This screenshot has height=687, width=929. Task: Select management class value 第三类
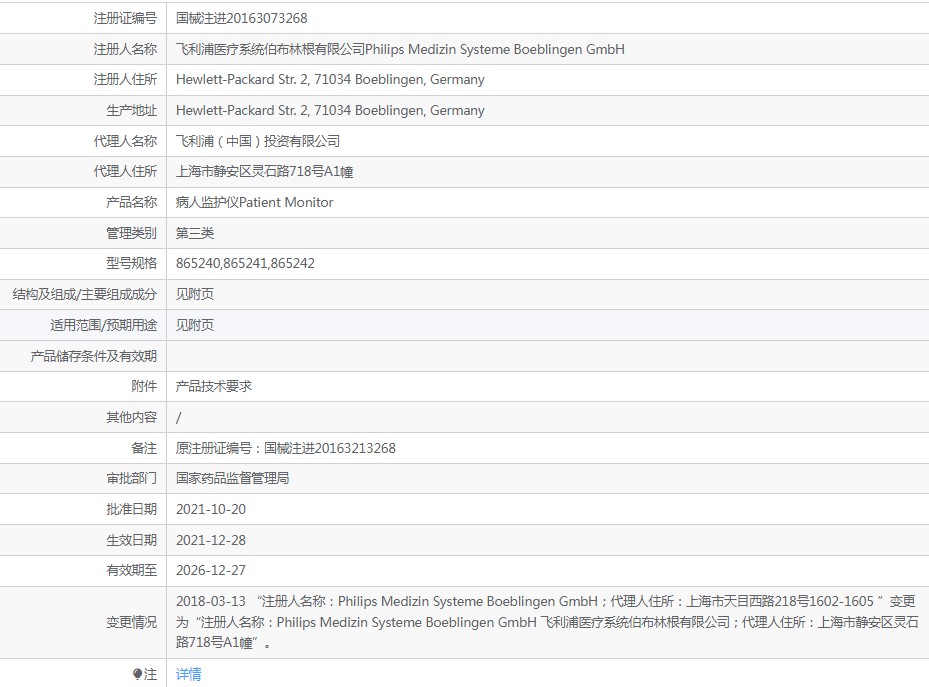click(195, 233)
